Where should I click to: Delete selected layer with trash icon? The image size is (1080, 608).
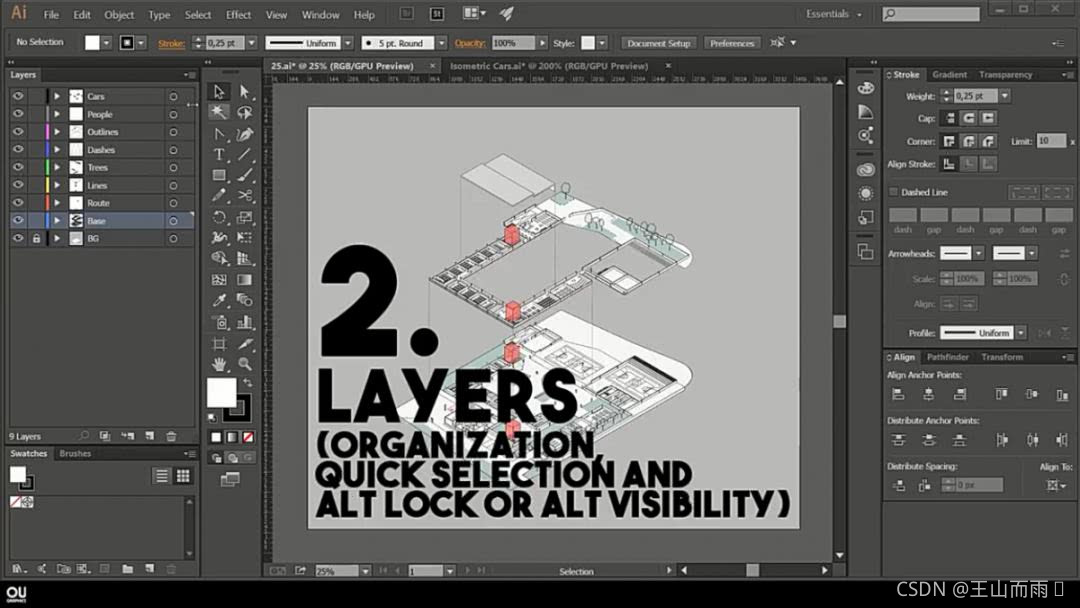pos(172,436)
